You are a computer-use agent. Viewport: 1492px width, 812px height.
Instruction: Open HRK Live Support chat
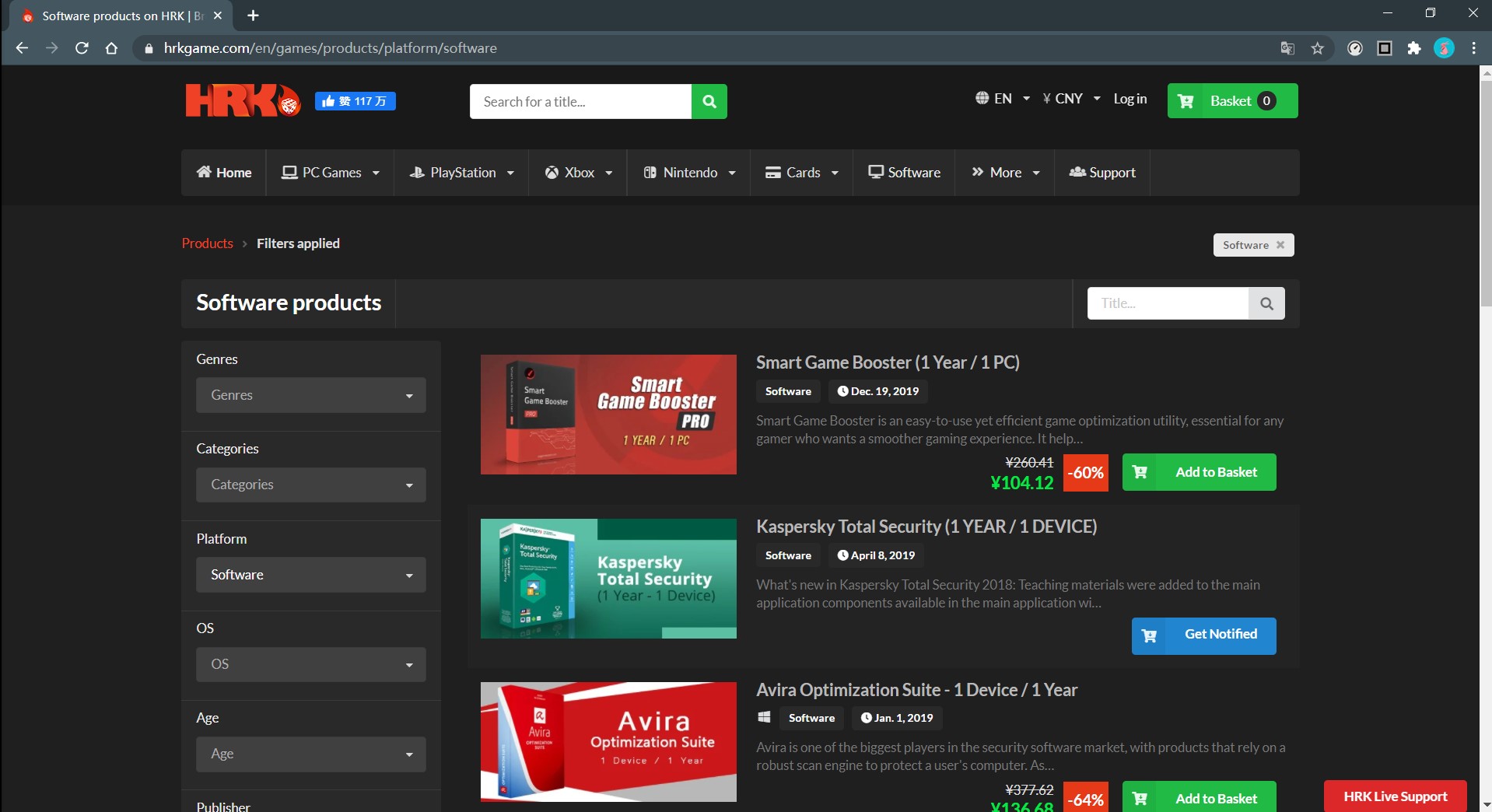click(1395, 796)
